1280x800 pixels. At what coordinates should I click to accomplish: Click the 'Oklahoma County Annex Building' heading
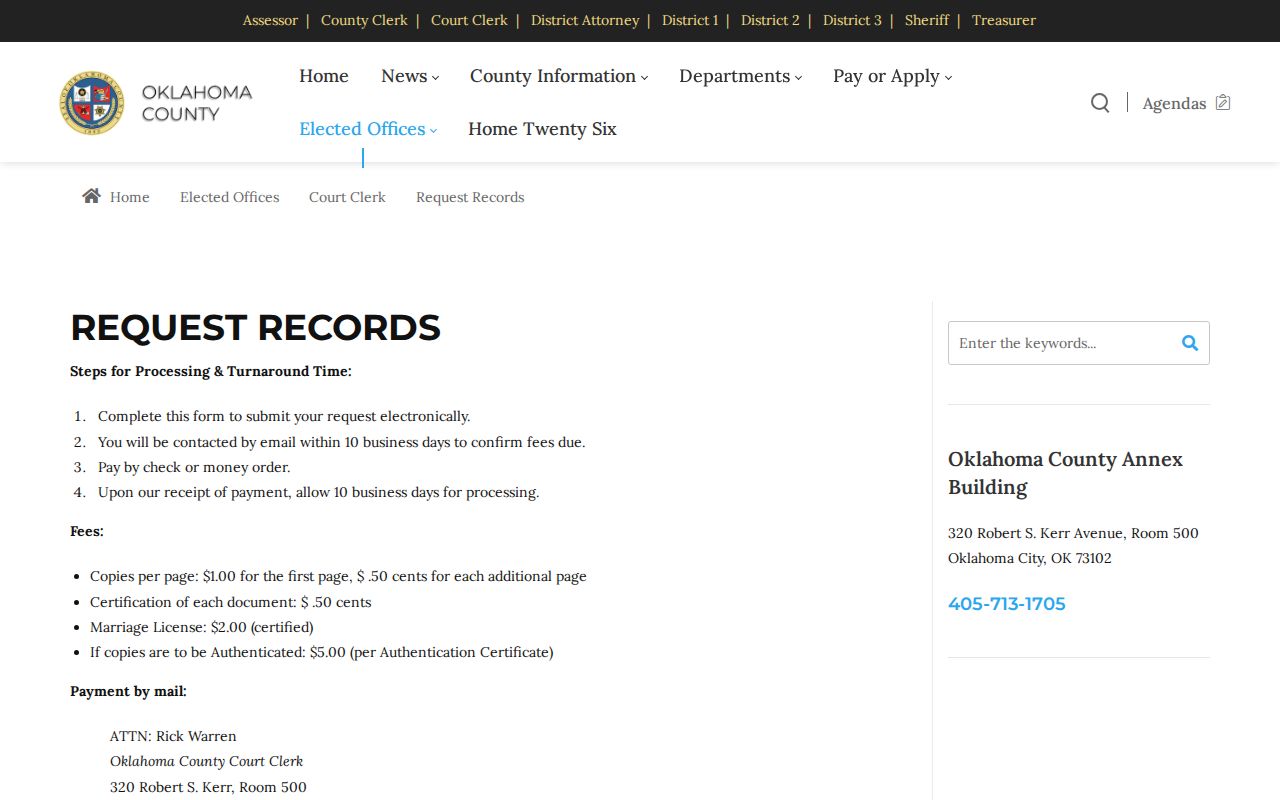1065,473
